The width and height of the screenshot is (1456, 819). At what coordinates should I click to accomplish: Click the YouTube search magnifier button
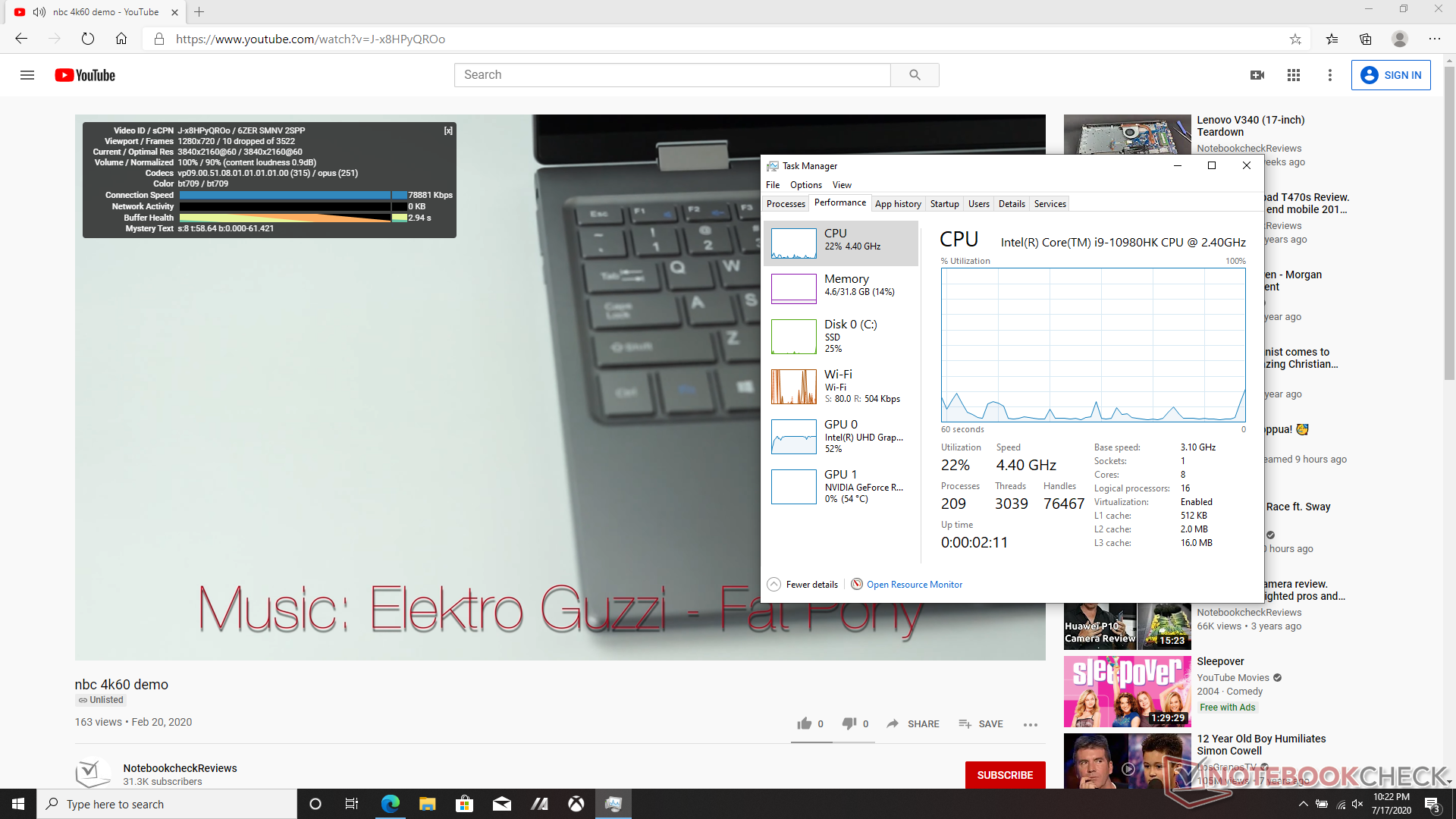(x=915, y=75)
